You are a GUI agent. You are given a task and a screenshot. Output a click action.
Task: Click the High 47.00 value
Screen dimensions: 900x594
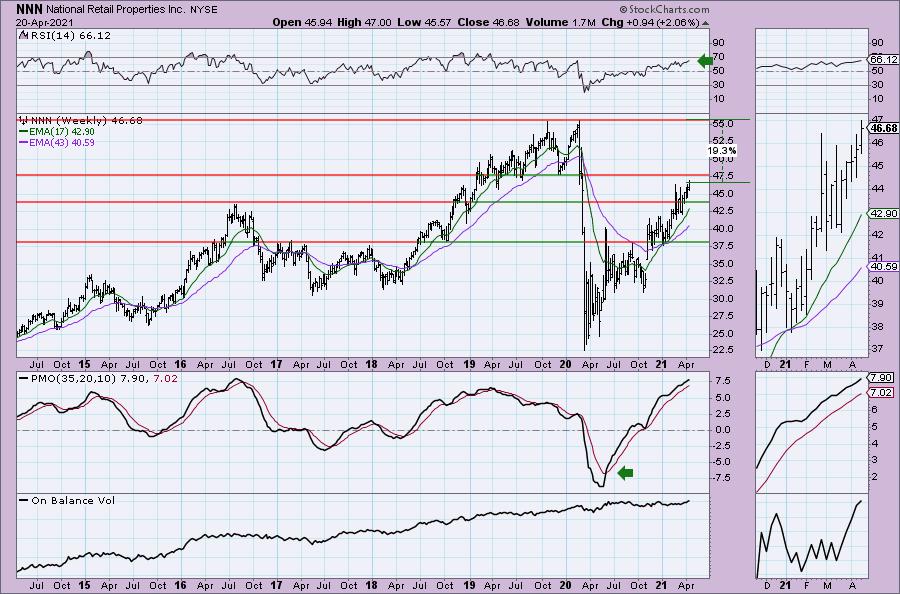[364, 22]
